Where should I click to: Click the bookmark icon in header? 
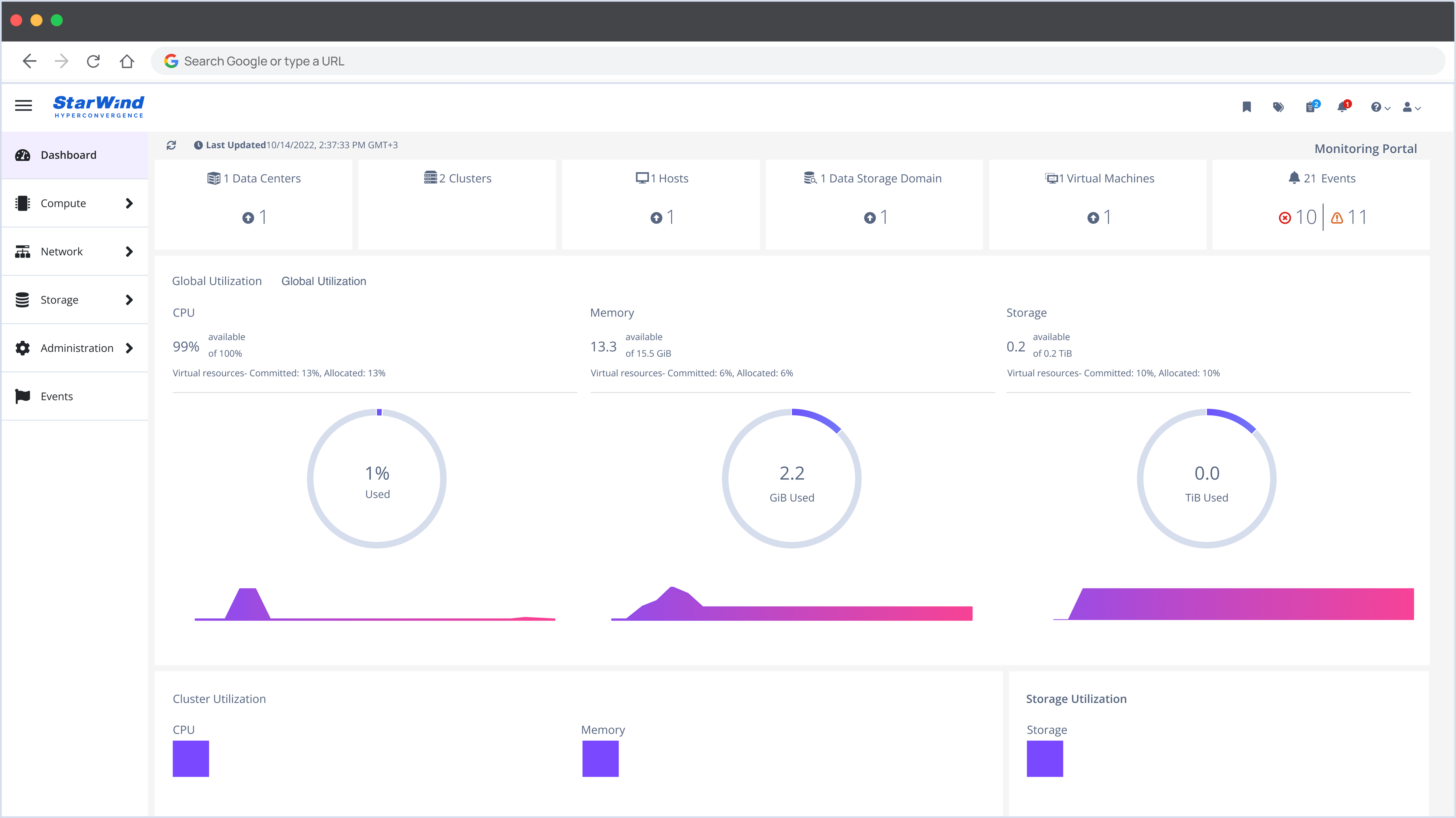click(x=1246, y=107)
